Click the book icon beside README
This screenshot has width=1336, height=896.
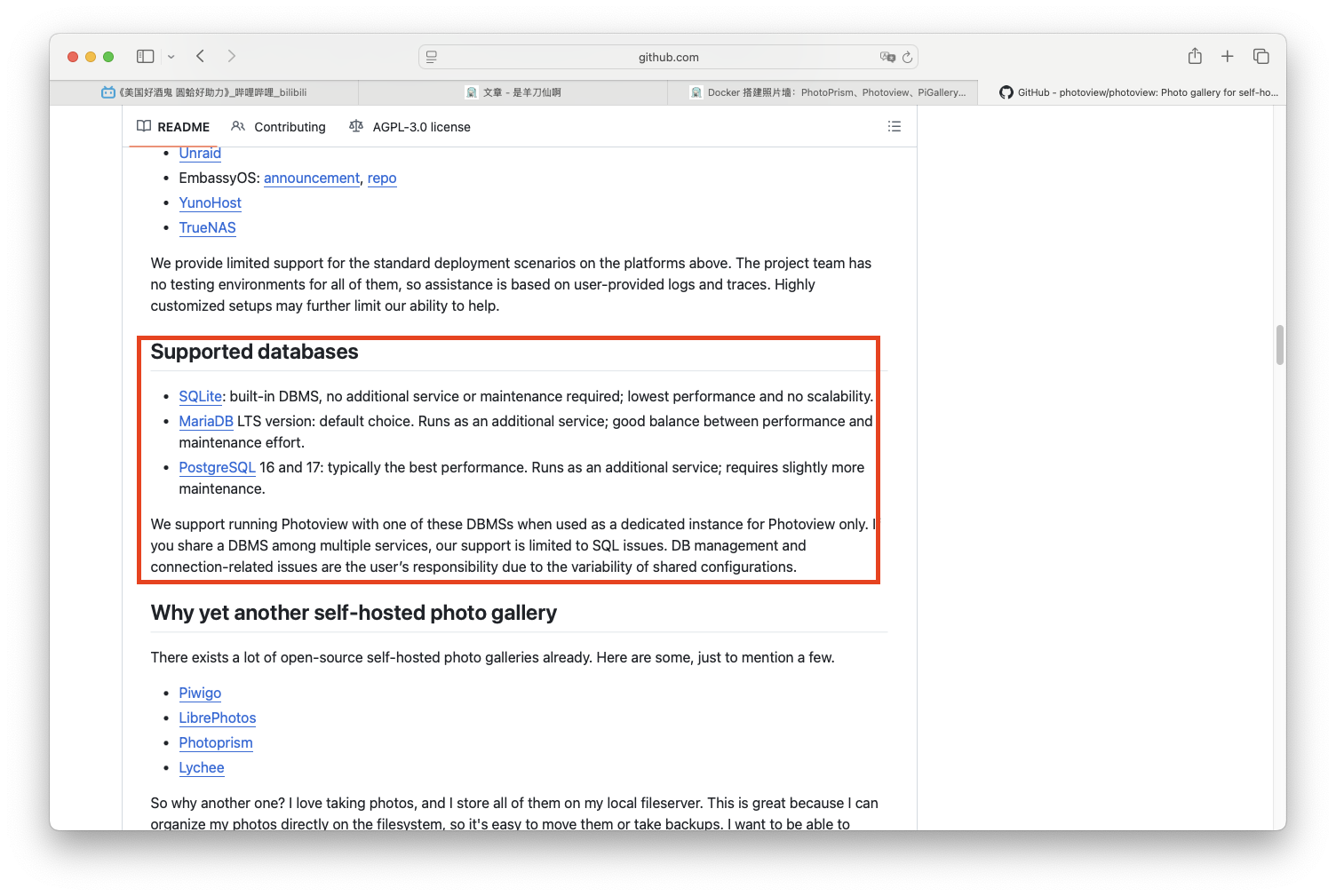[x=144, y=126]
